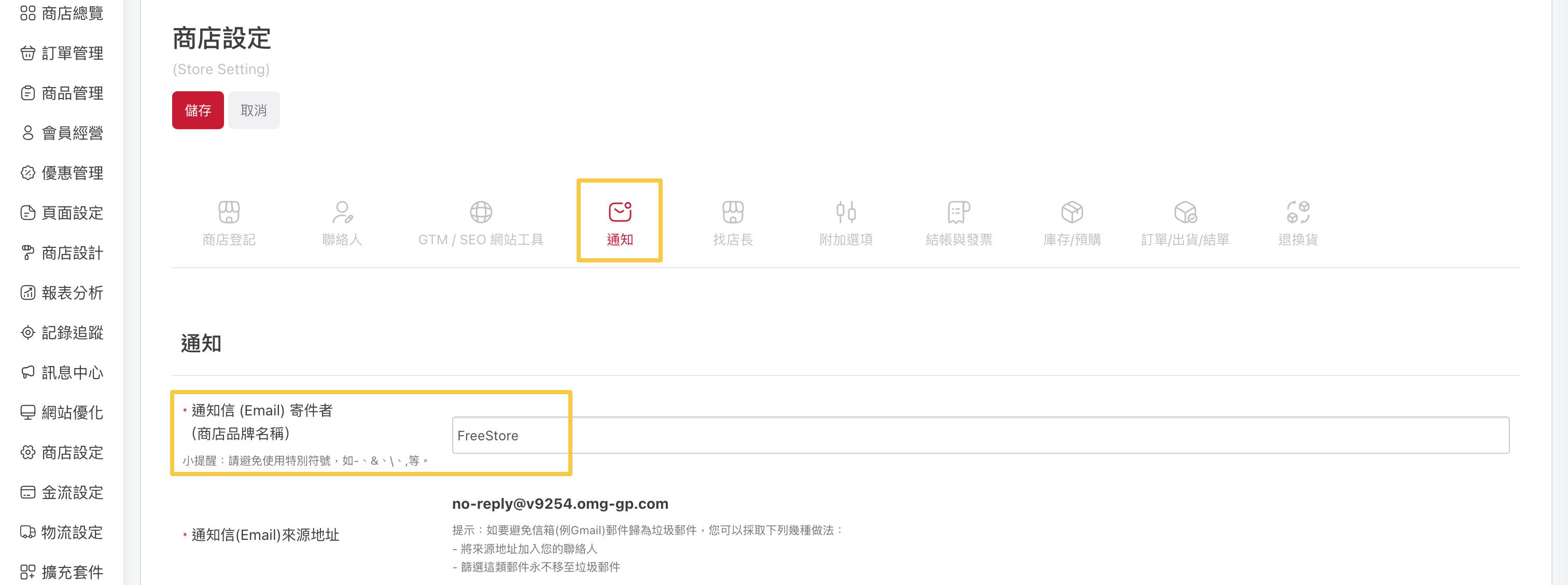This screenshot has height=585, width=1568.
Task: Open the 找店長 shop icon
Action: point(733,213)
